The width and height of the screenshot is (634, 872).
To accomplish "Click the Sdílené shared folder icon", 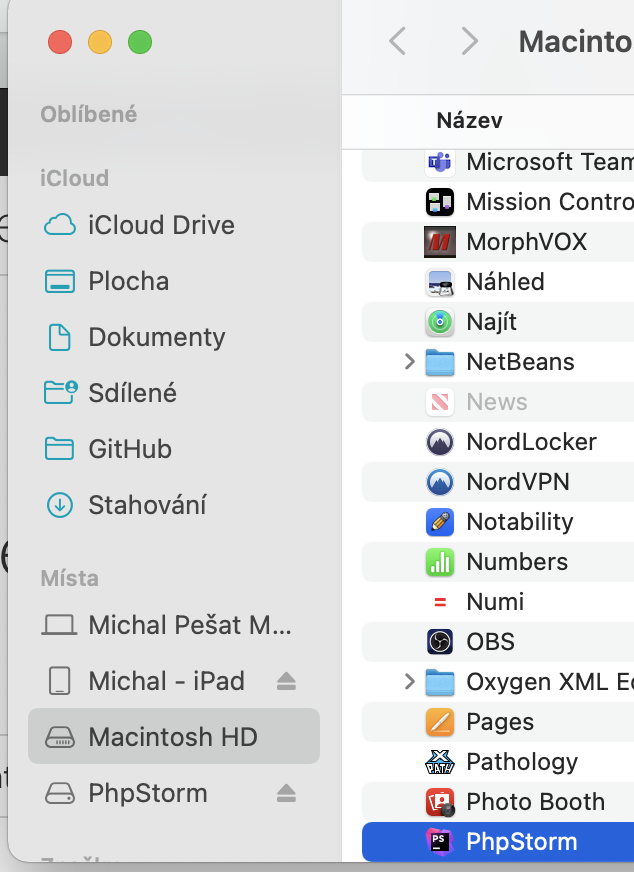I will pos(61,392).
